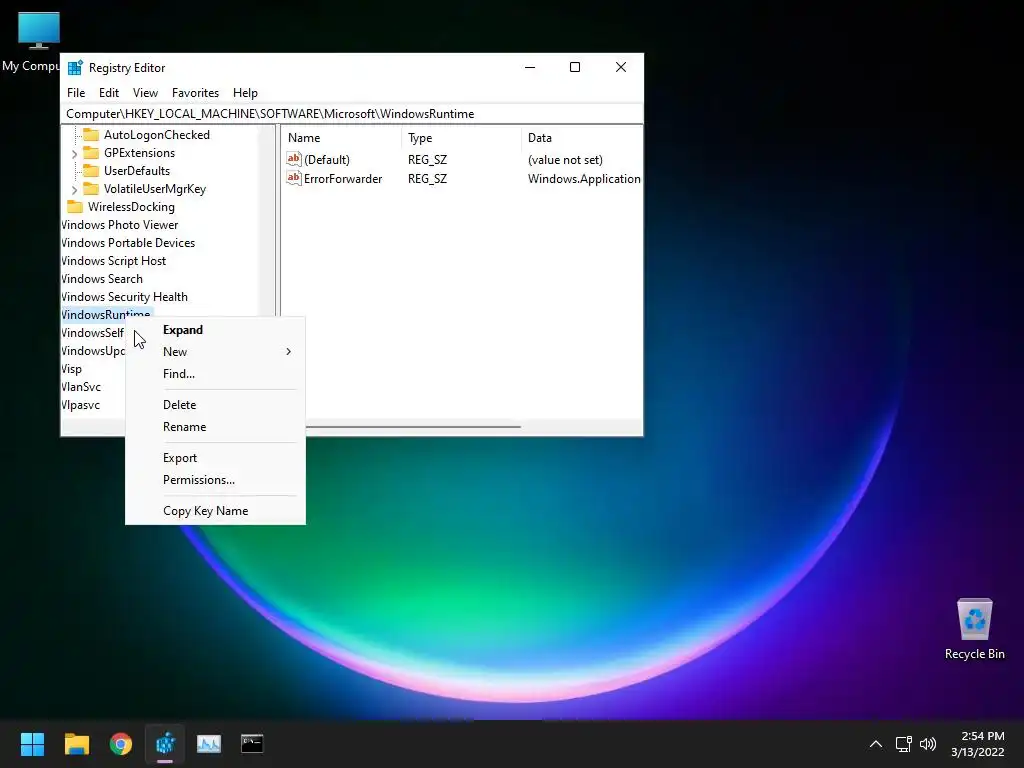This screenshot has width=1024, height=768.
Task: Click Copy Key Name
Action: tap(205, 511)
